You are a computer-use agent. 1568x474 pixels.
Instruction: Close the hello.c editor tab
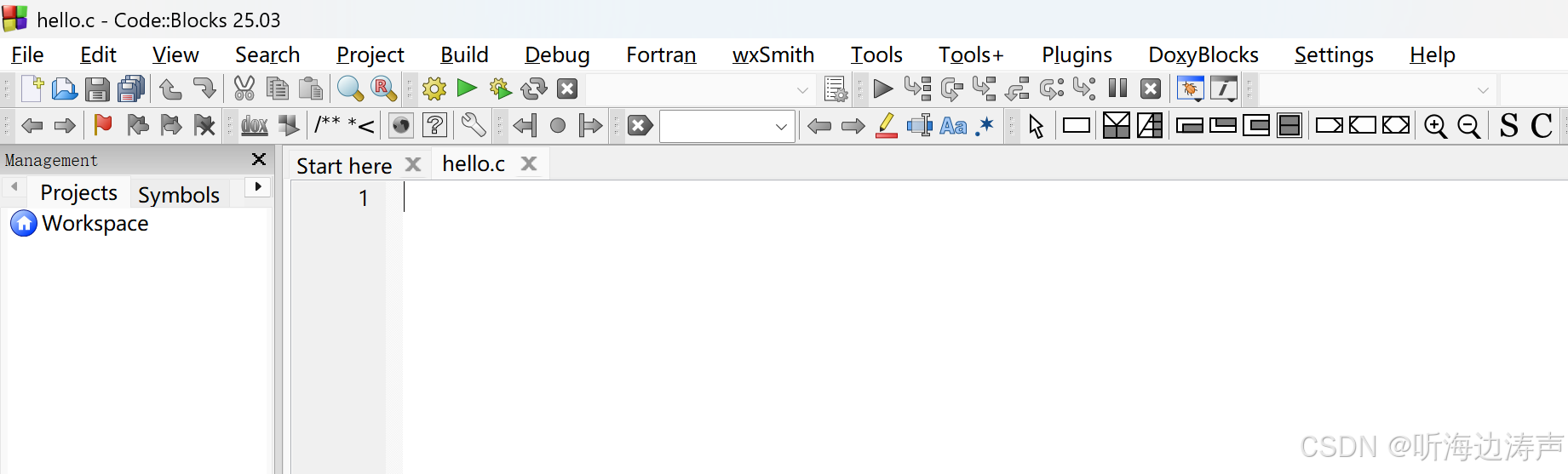[529, 163]
